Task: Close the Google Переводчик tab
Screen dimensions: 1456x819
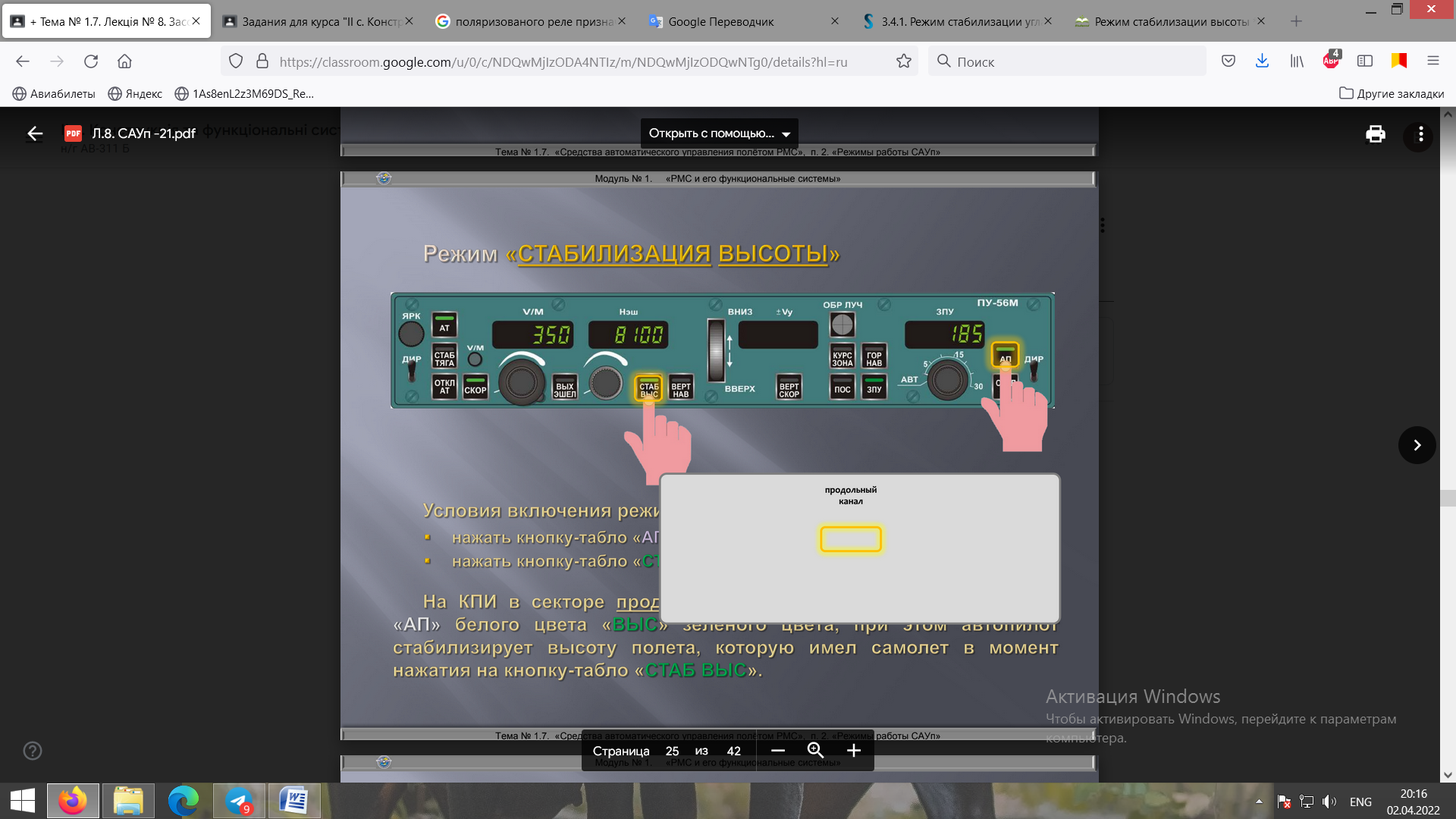Action: [x=835, y=21]
